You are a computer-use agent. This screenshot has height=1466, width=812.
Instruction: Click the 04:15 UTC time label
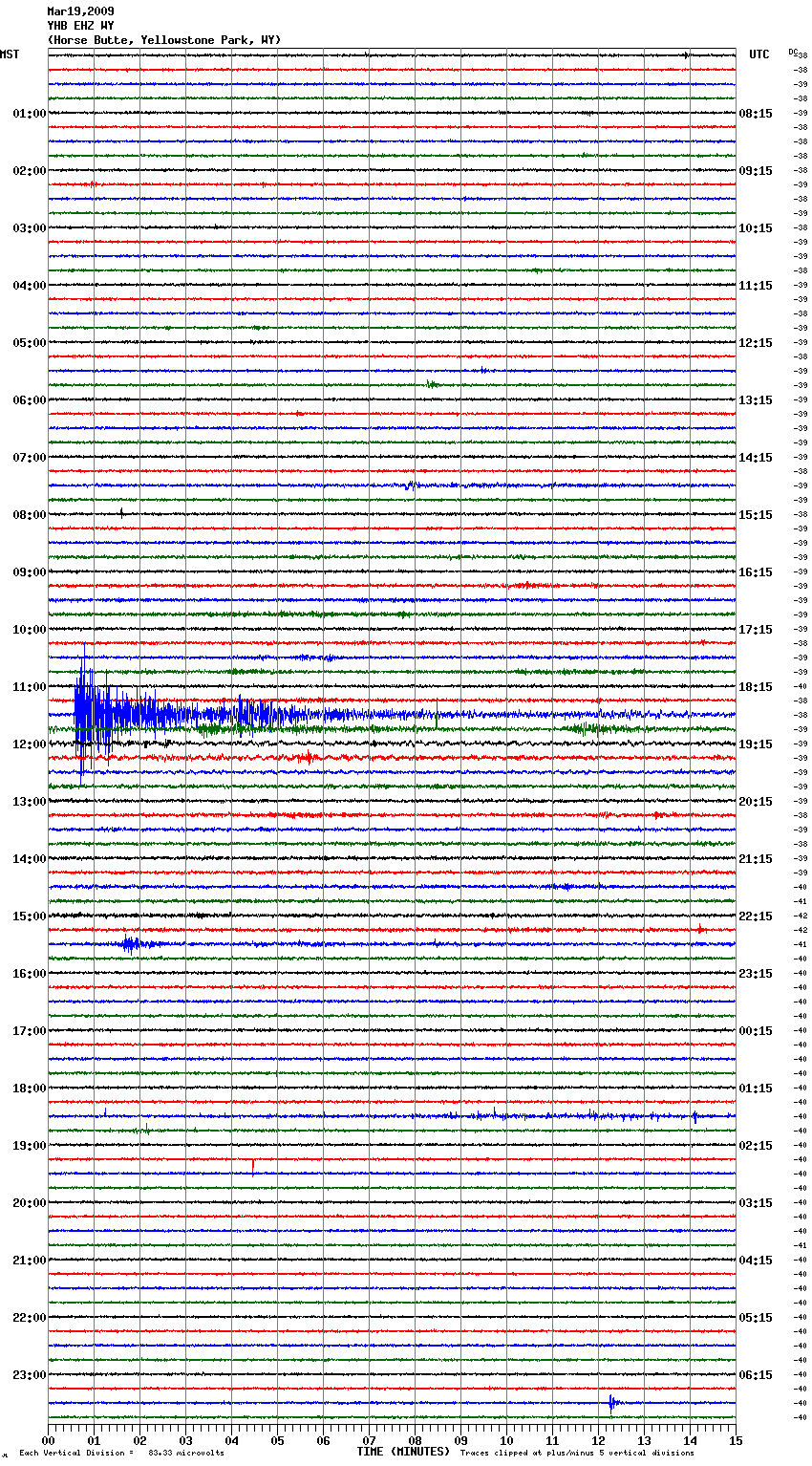coord(756,1261)
